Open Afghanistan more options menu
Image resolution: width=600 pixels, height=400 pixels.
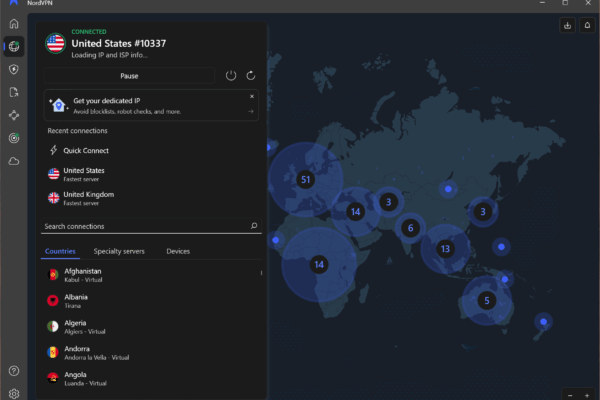[261, 272]
